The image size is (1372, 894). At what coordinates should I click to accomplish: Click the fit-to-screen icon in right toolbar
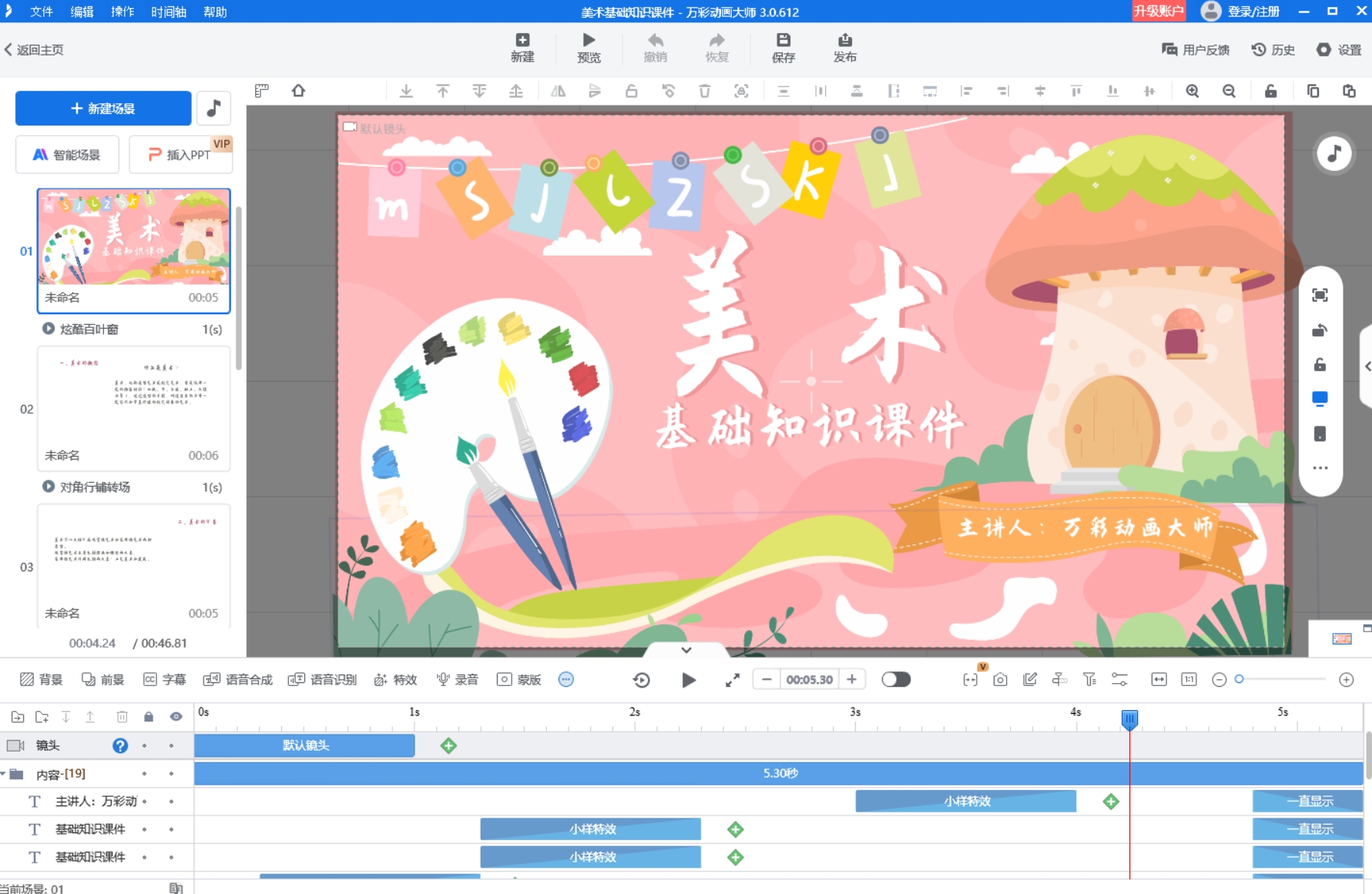[1320, 295]
